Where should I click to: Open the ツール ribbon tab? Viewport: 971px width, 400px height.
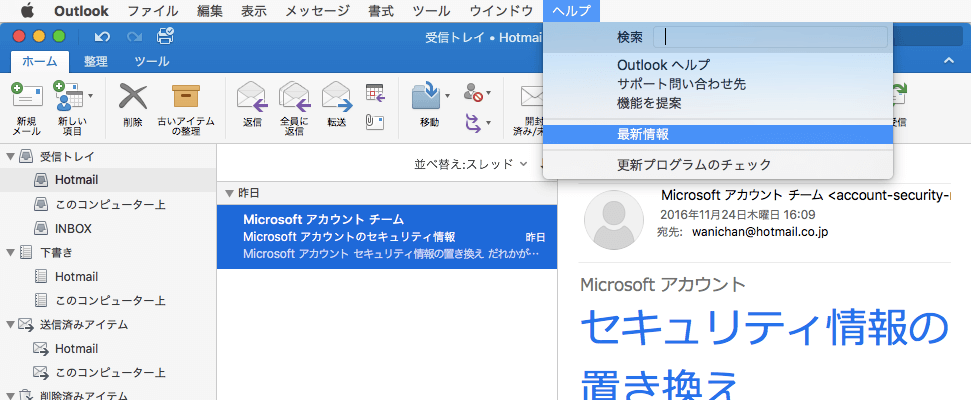pos(152,61)
